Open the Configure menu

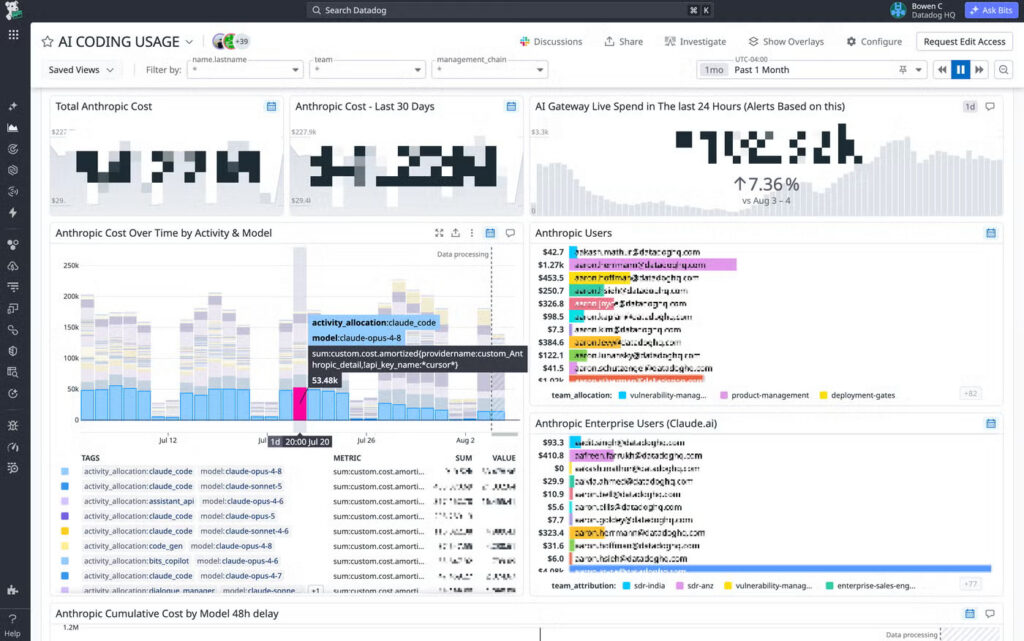[874, 42]
